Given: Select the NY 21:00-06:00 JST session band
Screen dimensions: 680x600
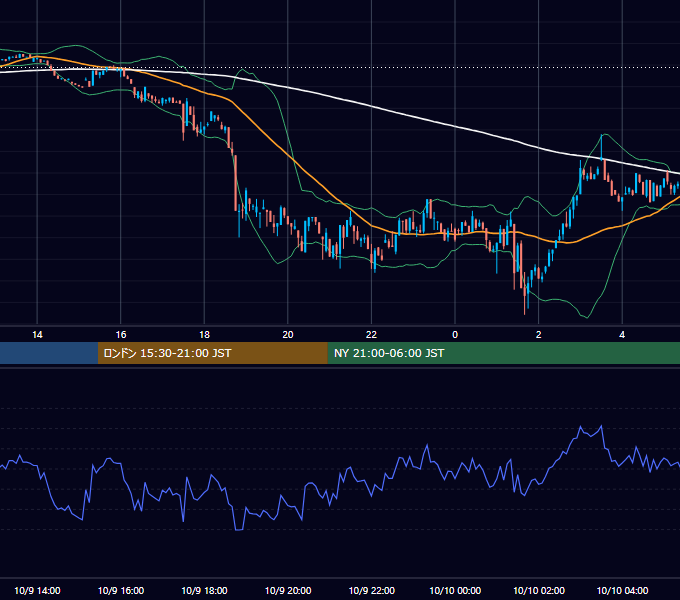Looking at the screenshot, I should click(503, 353).
